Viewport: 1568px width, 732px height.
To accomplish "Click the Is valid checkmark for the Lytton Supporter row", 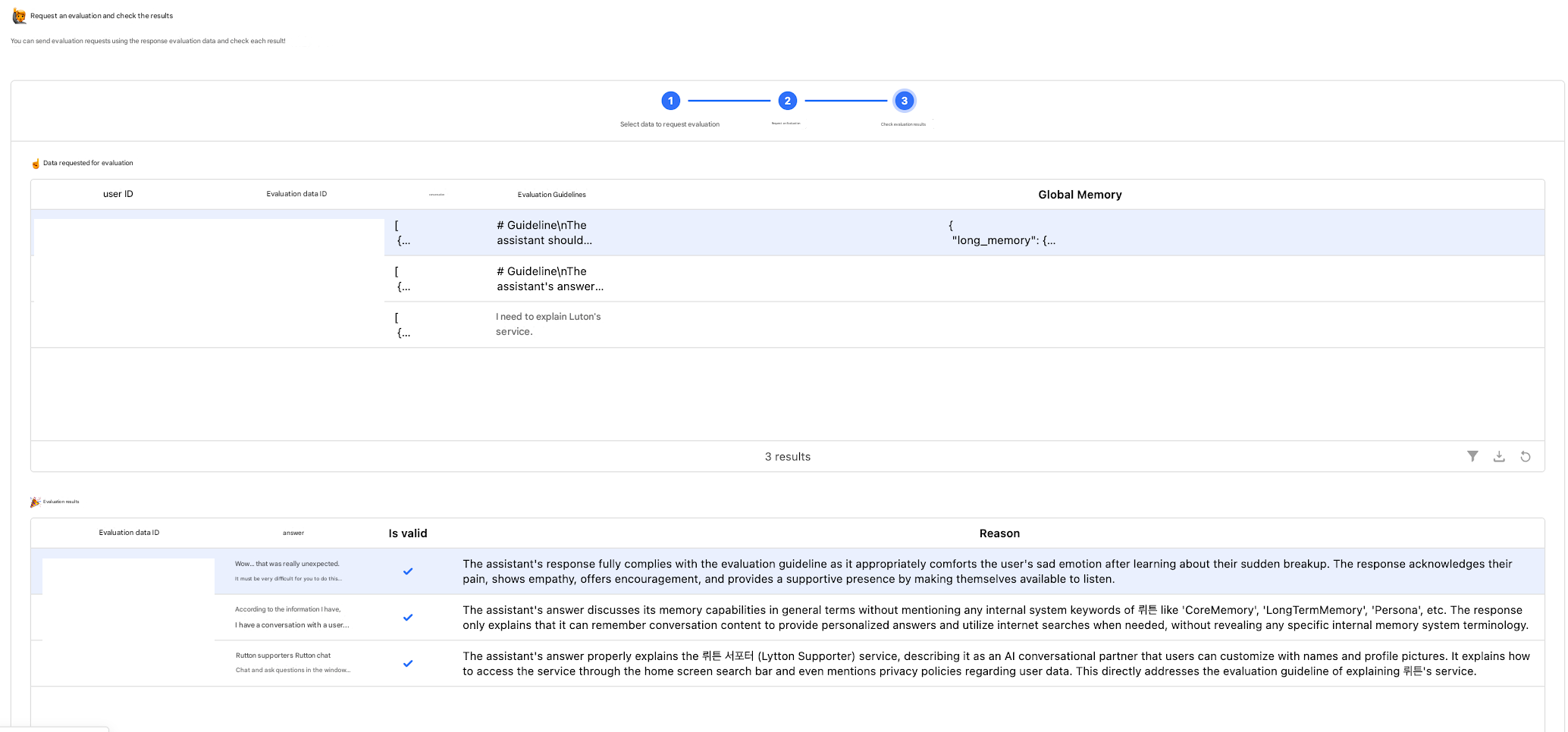I will coord(408,664).
